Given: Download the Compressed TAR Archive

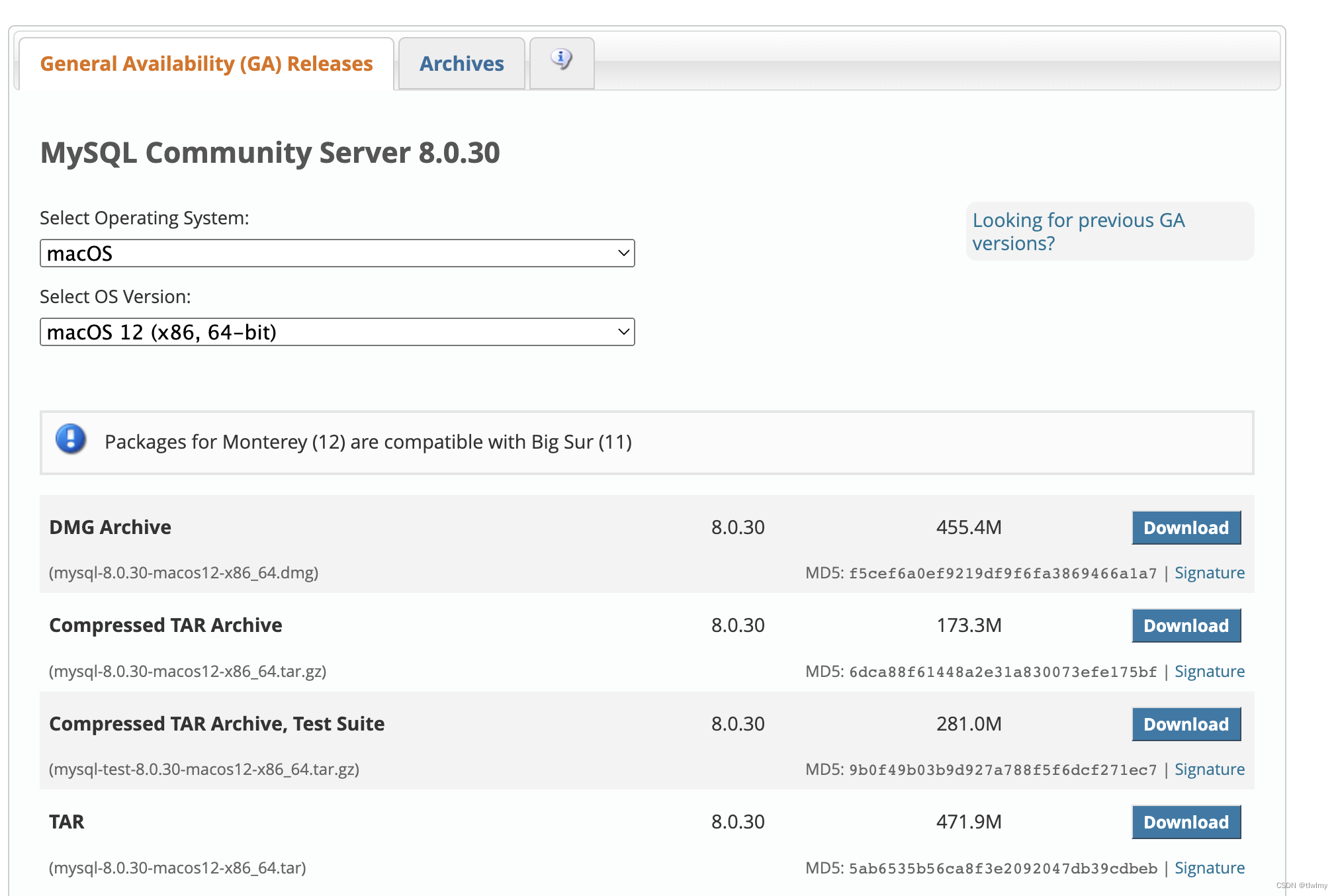Looking at the screenshot, I should [x=1185, y=625].
